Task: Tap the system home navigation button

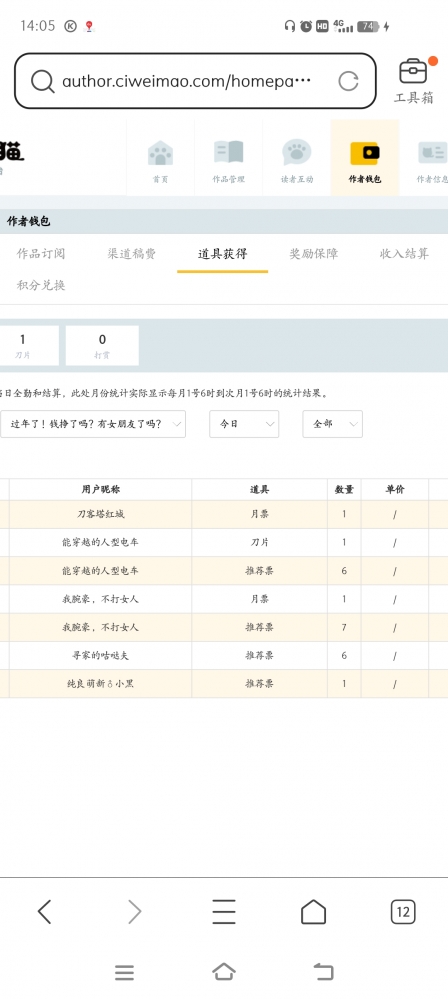Action: pyautogui.click(x=224, y=972)
